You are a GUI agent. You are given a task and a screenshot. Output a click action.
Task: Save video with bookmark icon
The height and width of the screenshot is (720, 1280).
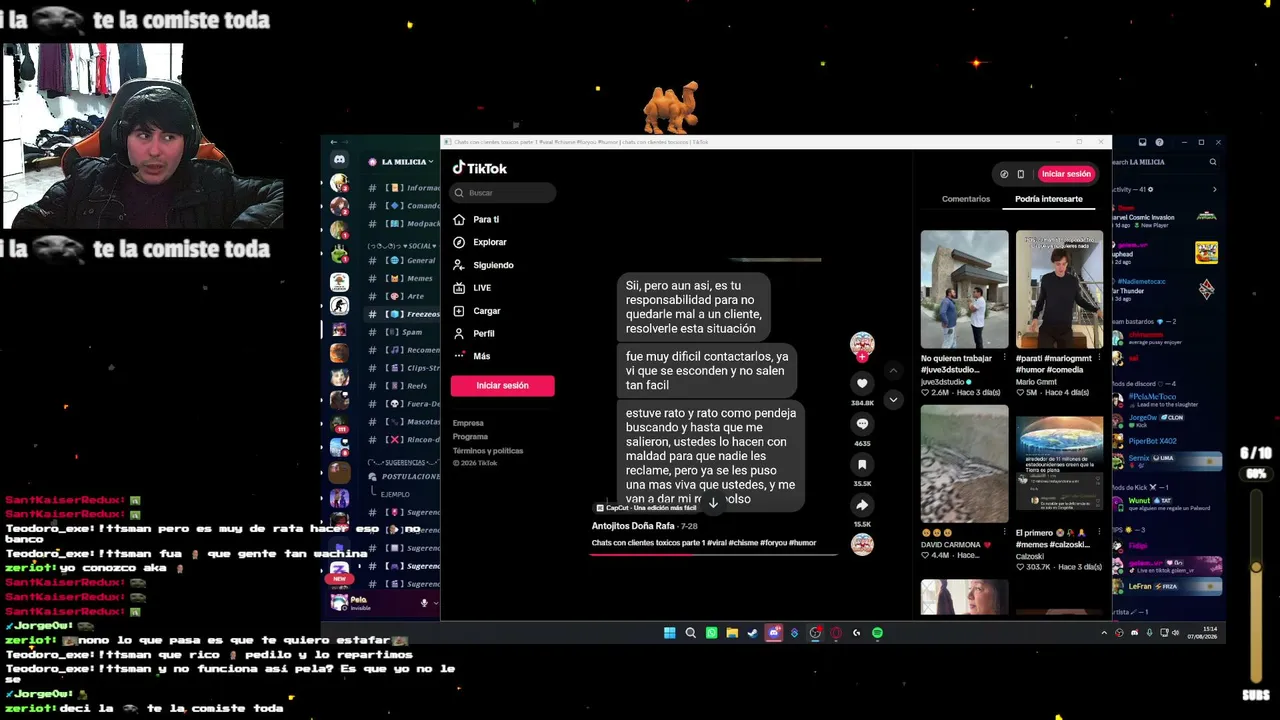pos(862,464)
